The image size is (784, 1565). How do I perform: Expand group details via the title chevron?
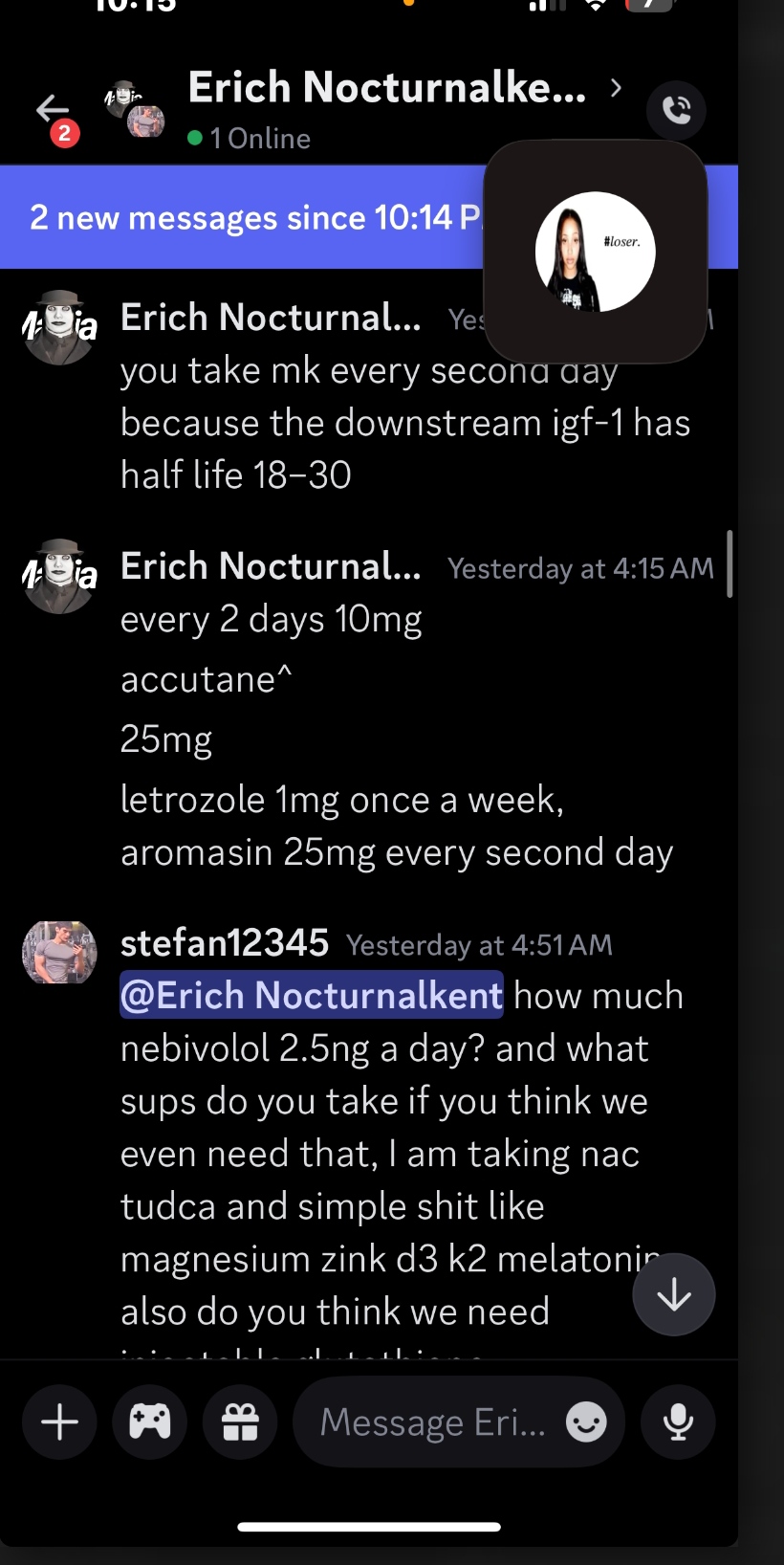coord(616,89)
